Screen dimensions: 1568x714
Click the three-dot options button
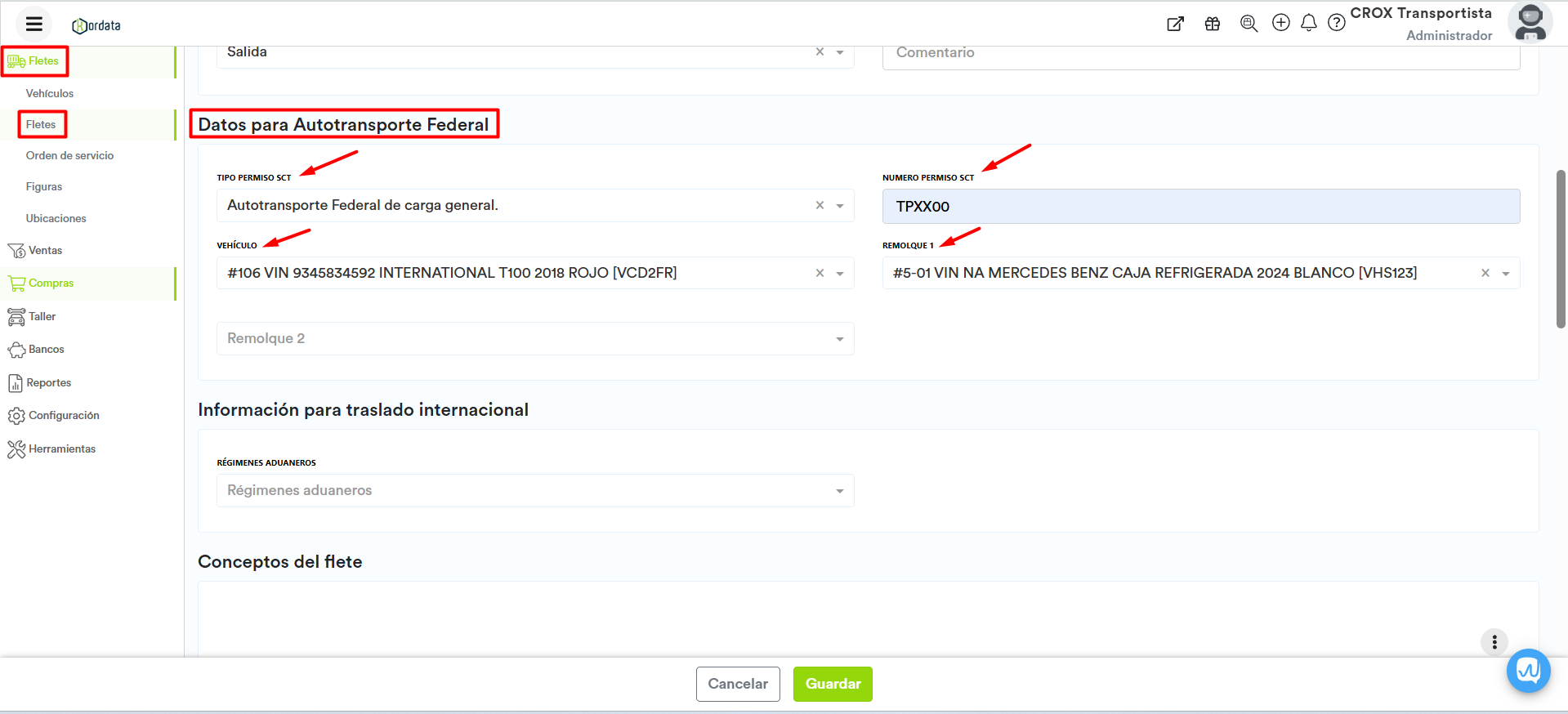pyautogui.click(x=1494, y=642)
